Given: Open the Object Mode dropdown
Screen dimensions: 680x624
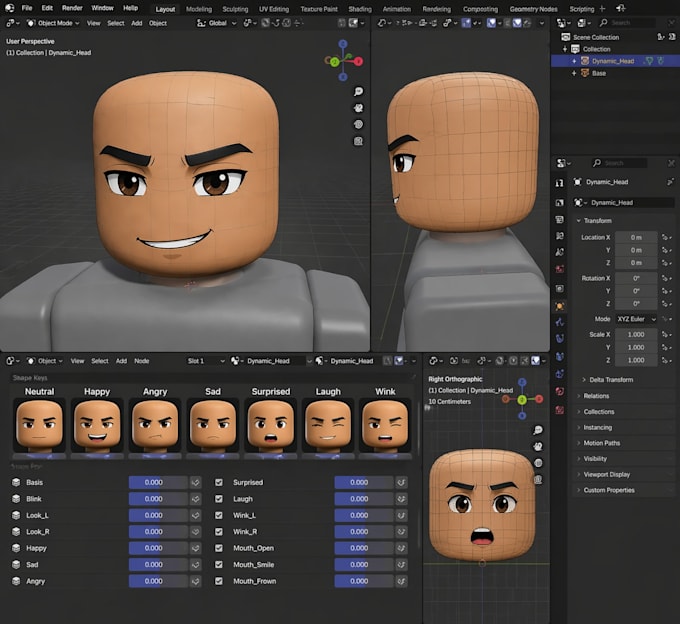Looking at the screenshot, I should coord(53,23).
